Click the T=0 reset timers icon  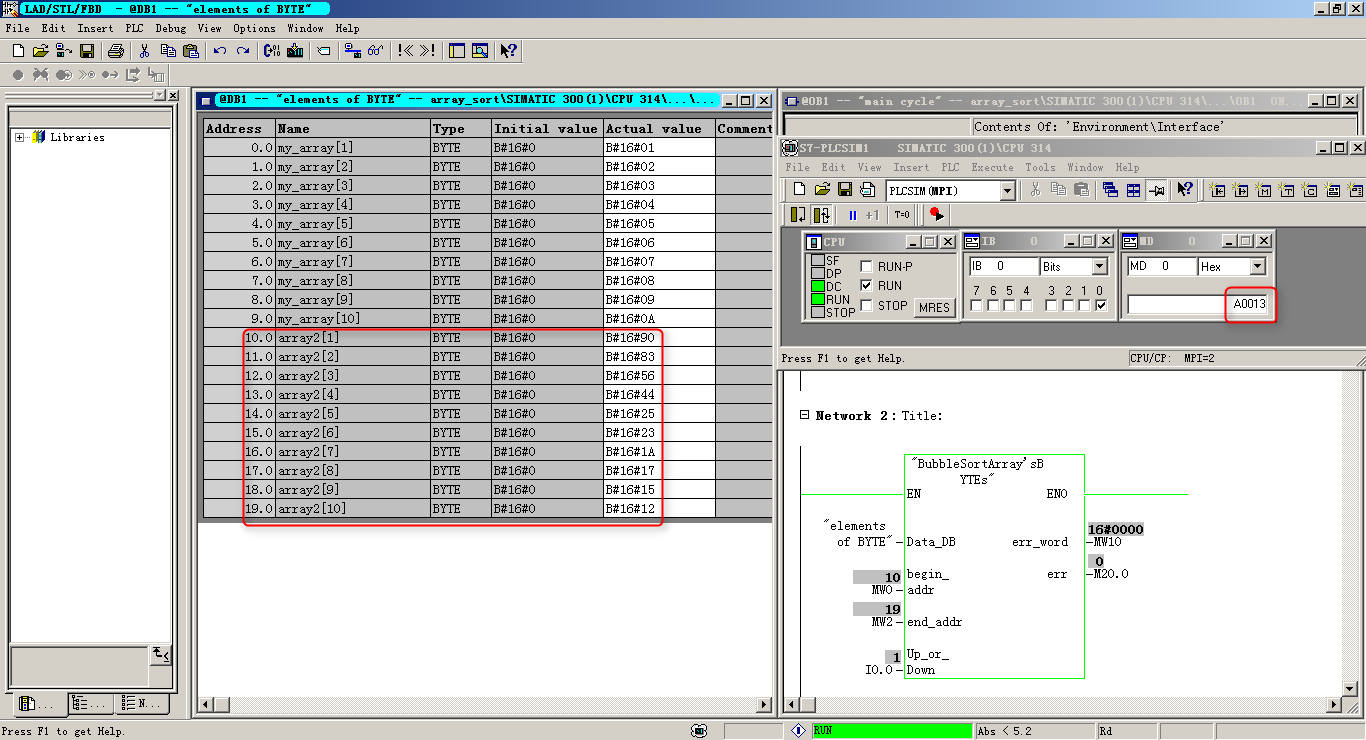pos(902,215)
